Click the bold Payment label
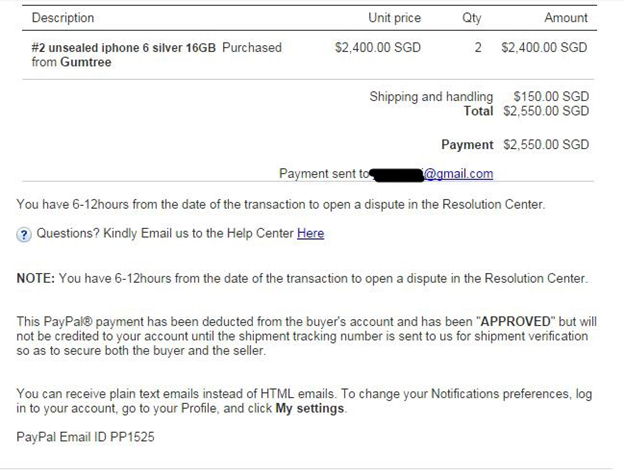Screen dimensions: 624x475 pyautogui.click(x=467, y=145)
